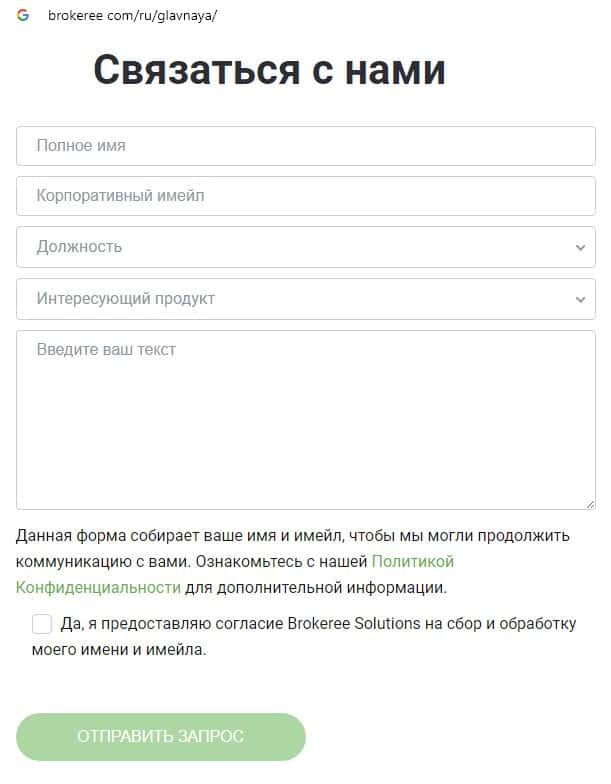Click the «Связаться с нами» heading
The height and width of the screenshot is (784, 611).
(x=269, y=71)
